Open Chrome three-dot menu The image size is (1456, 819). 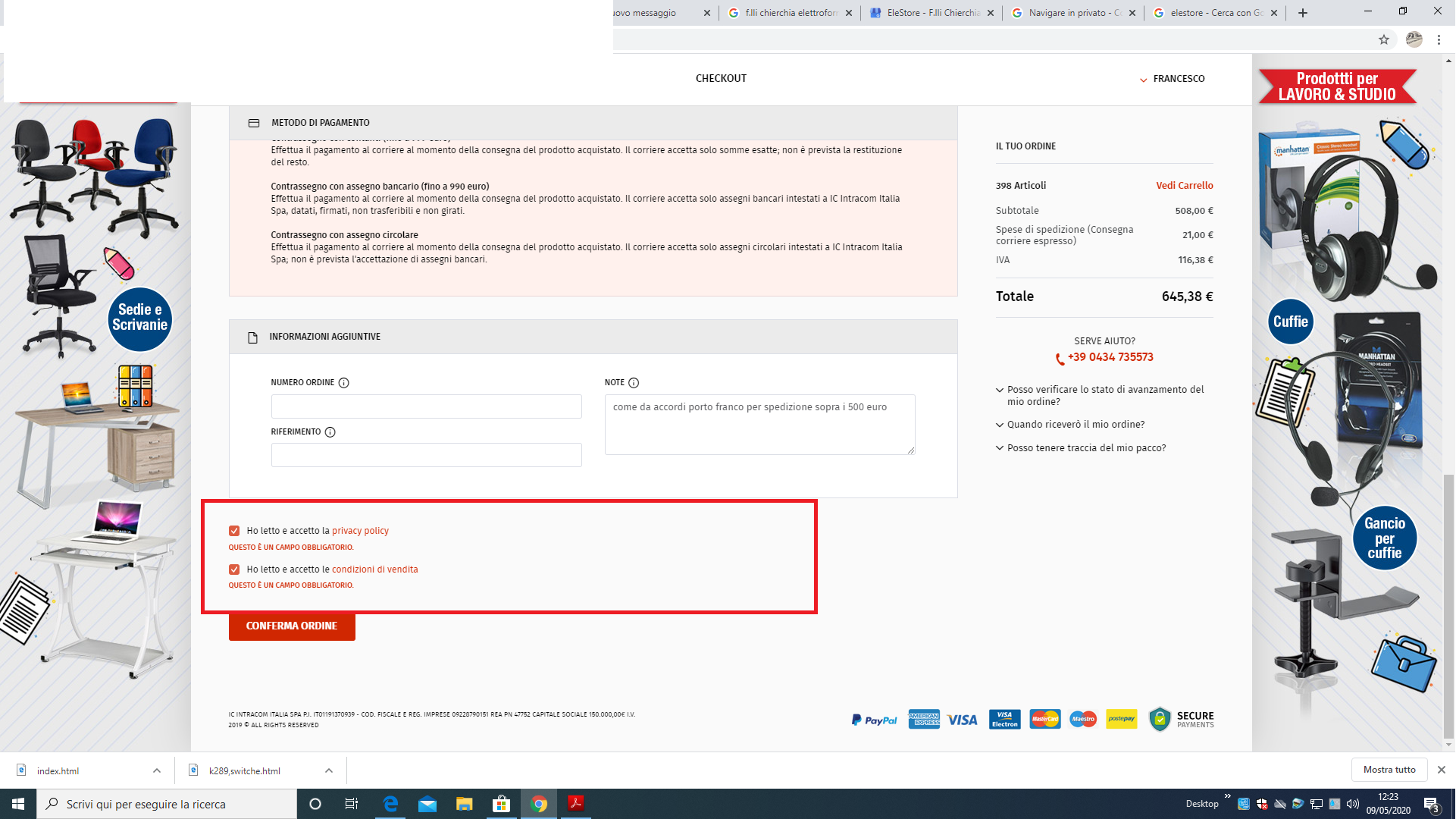coord(1439,39)
